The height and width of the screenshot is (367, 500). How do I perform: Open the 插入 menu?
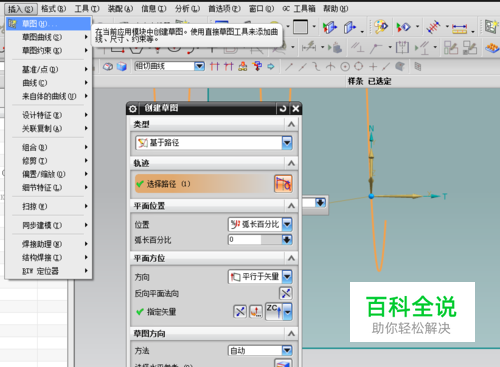pos(21,9)
